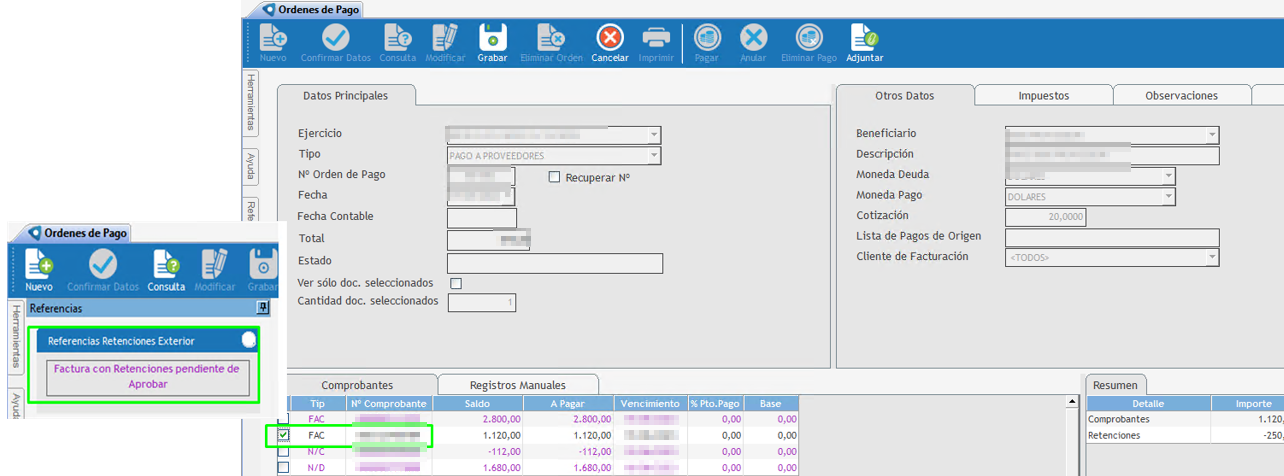Open the Beneficiario dropdown
The height and width of the screenshot is (476, 1284).
pos(1211,135)
